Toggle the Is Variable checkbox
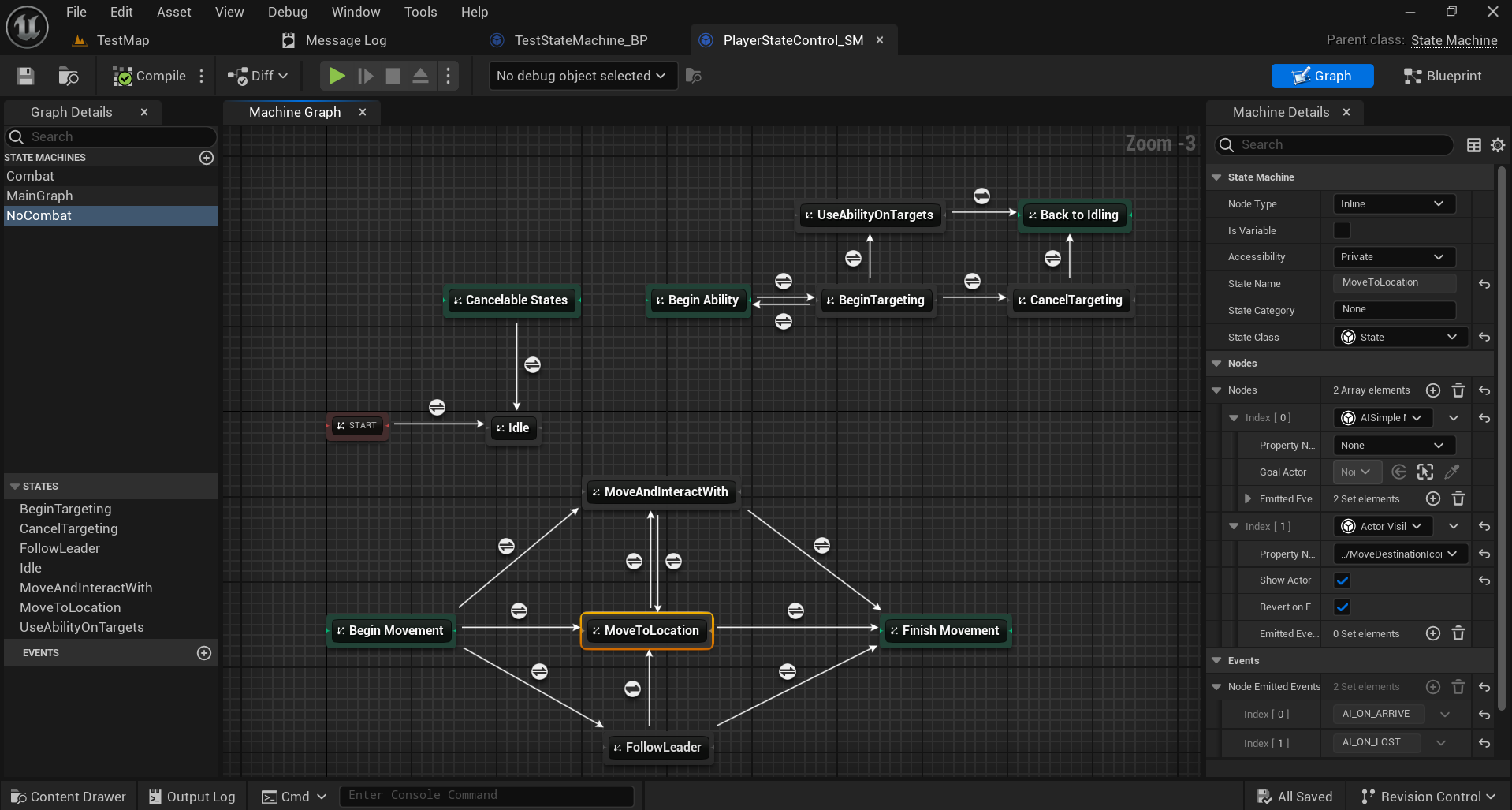This screenshot has height=810, width=1512. [1342, 230]
